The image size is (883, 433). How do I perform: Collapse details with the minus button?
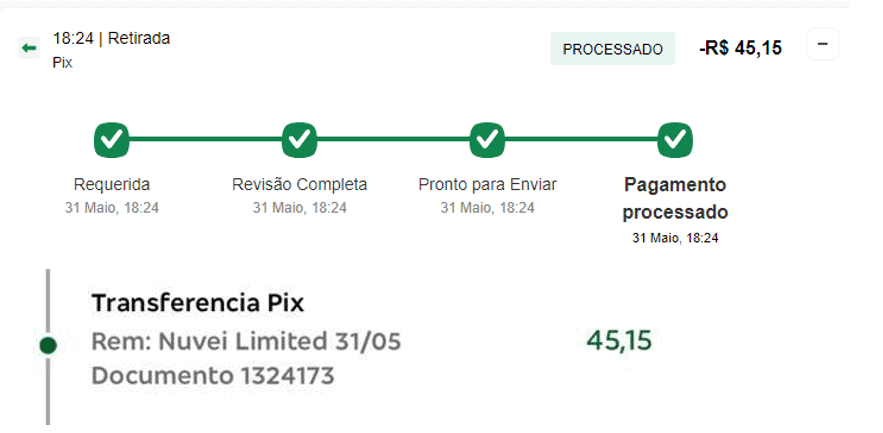(x=823, y=44)
